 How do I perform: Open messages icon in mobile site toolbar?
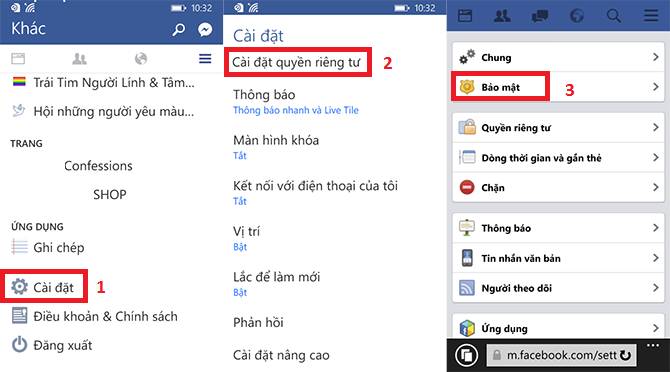pyautogui.click(x=540, y=16)
